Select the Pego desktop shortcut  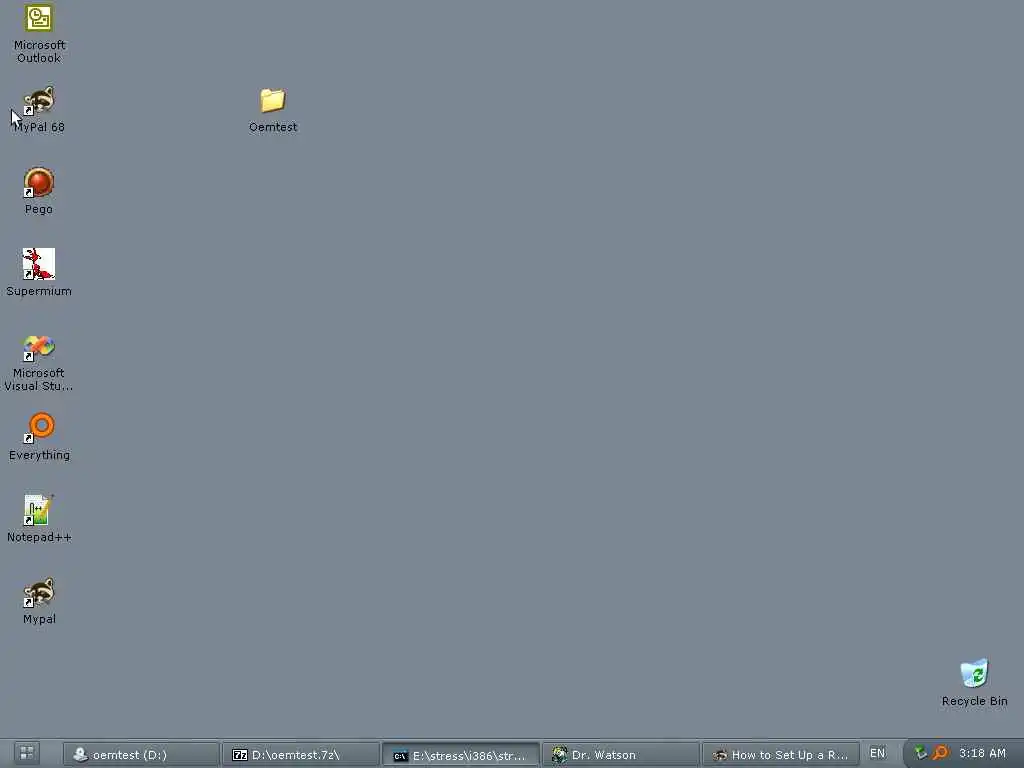tap(39, 191)
